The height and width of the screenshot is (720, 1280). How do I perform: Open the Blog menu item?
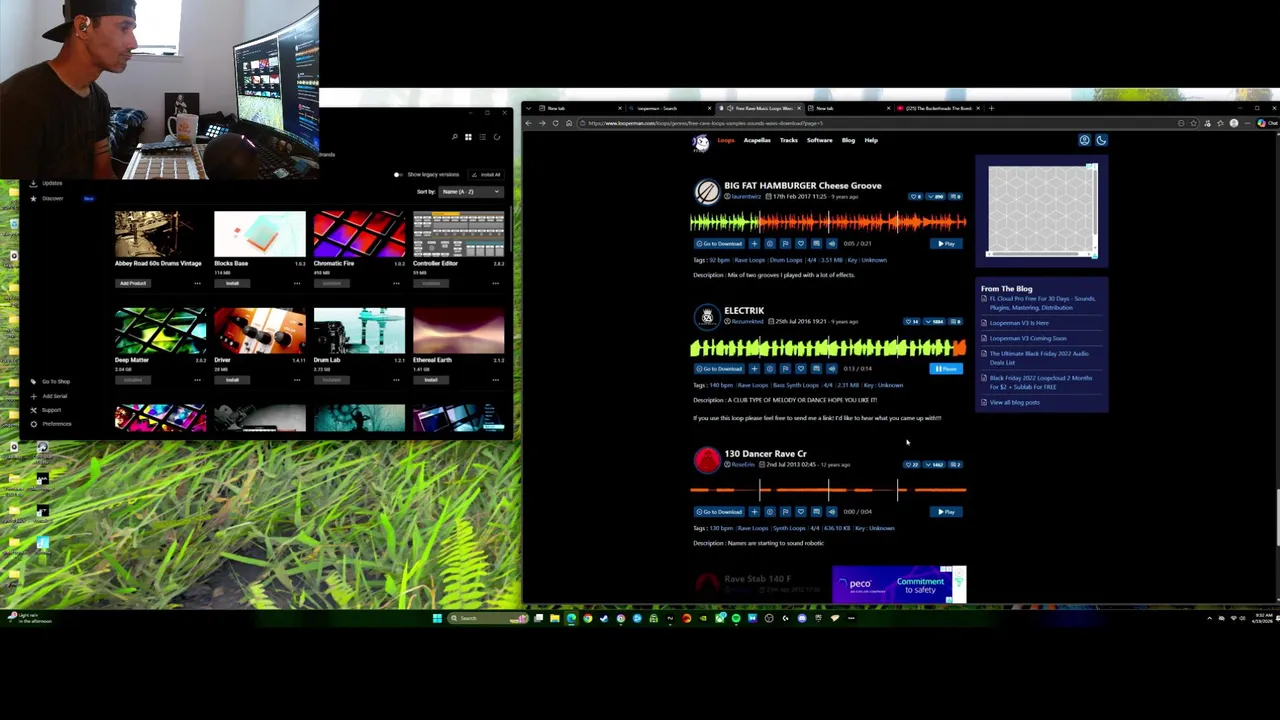click(x=848, y=140)
